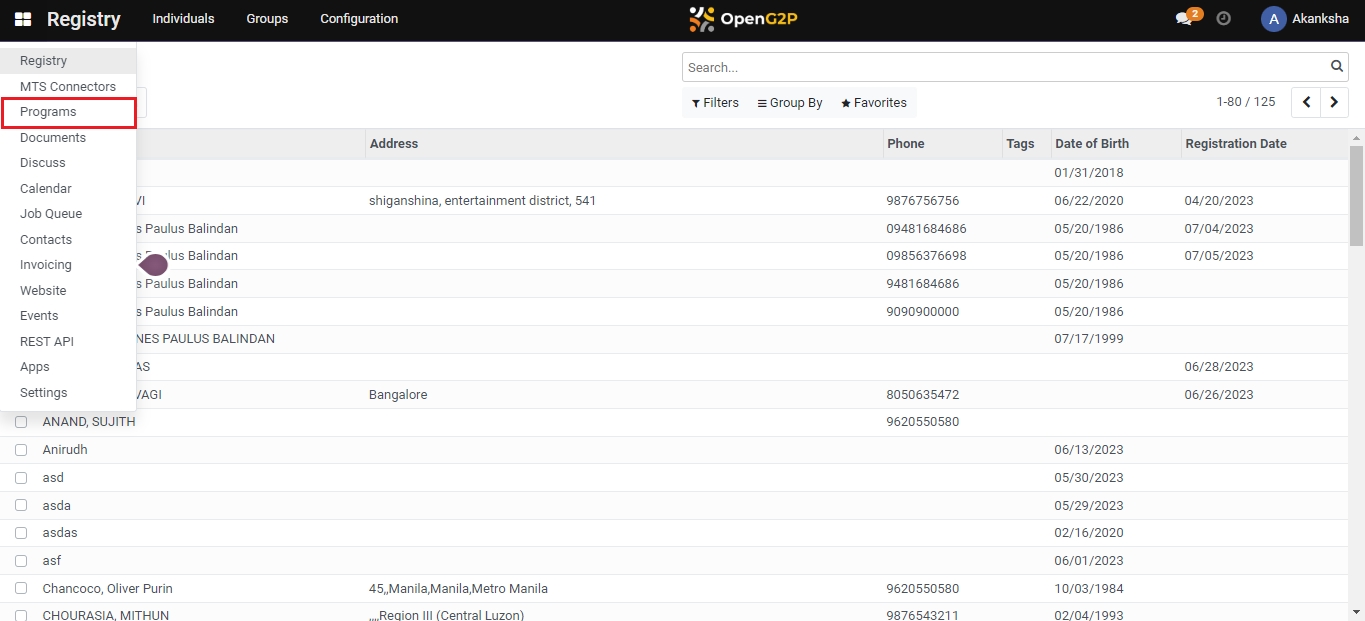Open the Group By dropdown
This screenshot has height=621, width=1365.
click(790, 103)
